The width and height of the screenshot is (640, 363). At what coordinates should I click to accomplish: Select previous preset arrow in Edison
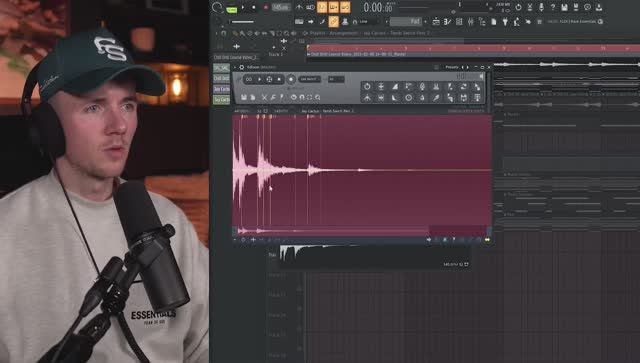[x=462, y=67]
